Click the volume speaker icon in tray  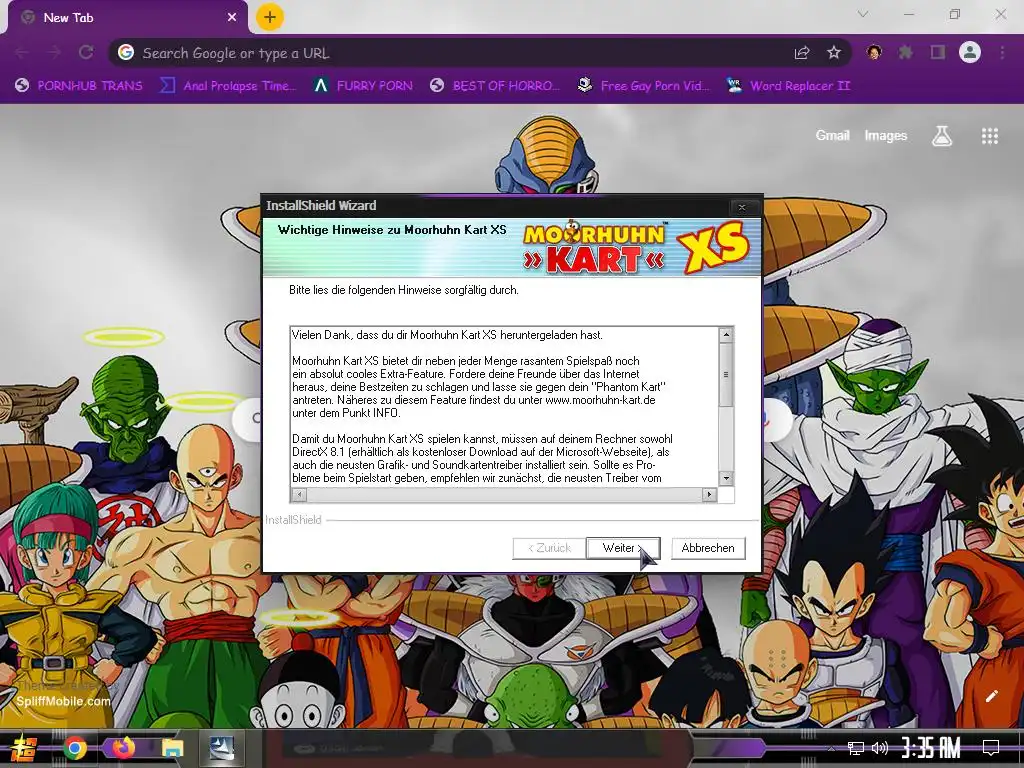pyautogui.click(x=880, y=748)
